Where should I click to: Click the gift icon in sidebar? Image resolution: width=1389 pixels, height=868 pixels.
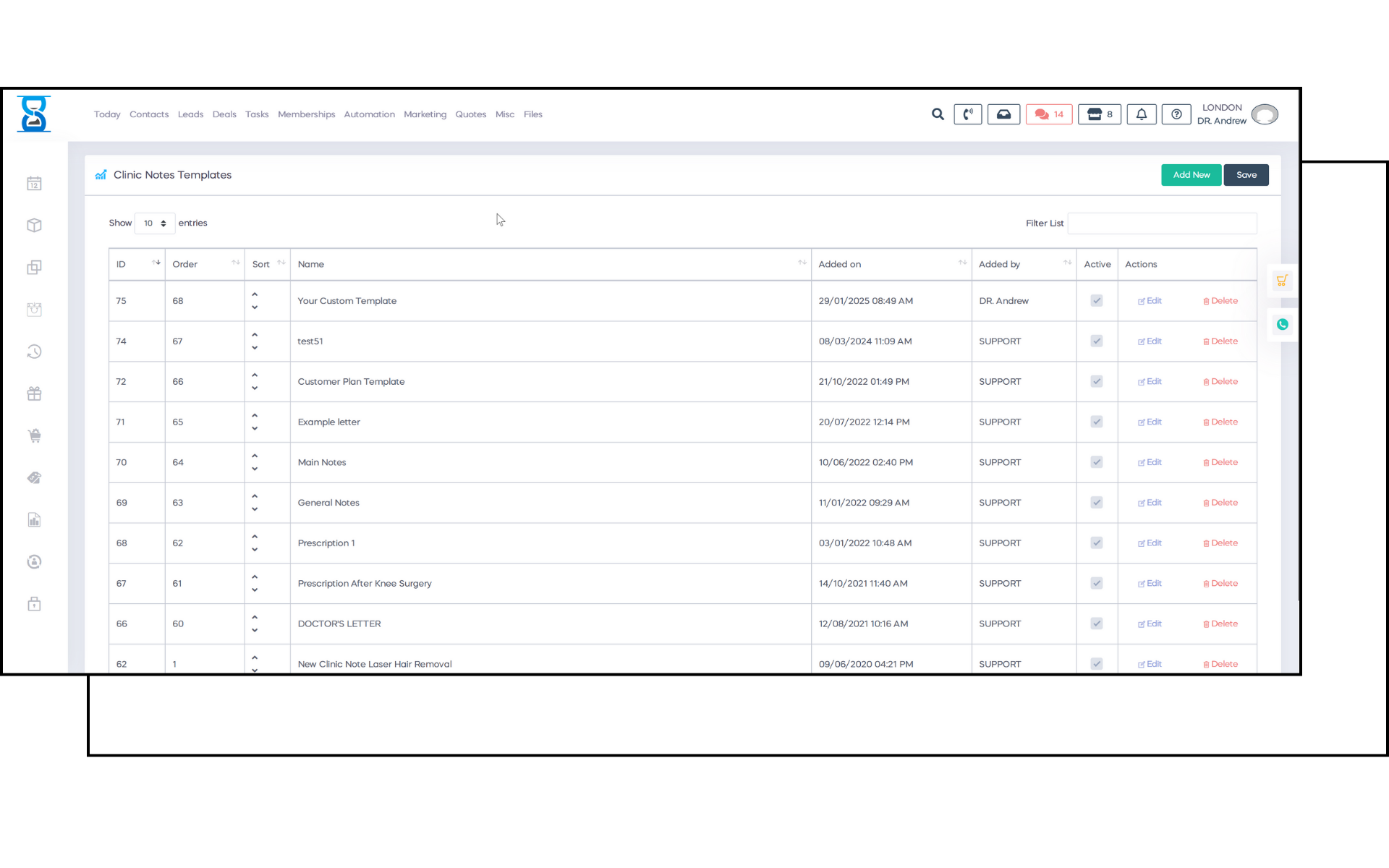34,393
